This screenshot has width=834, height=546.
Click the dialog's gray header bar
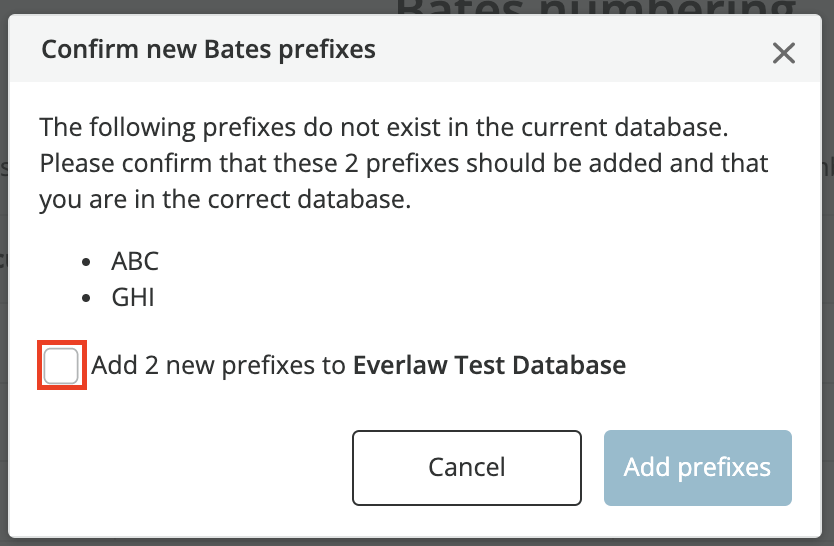click(x=415, y=48)
